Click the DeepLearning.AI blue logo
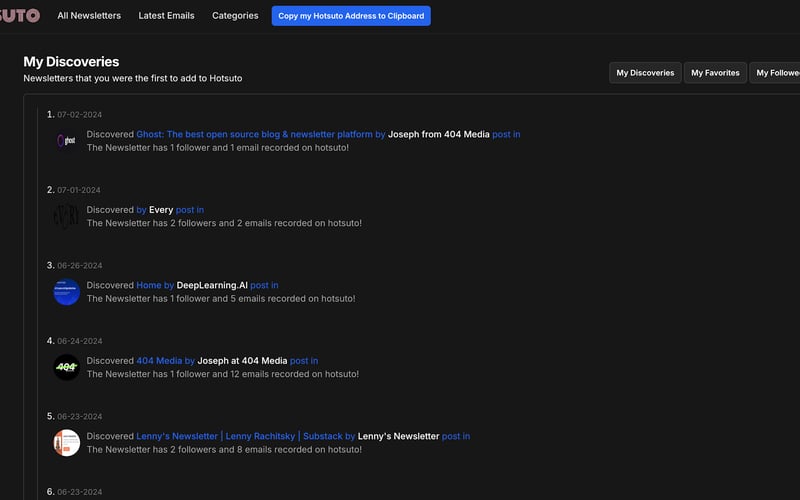The width and height of the screenshot is (800, 500). click(66, 292)
